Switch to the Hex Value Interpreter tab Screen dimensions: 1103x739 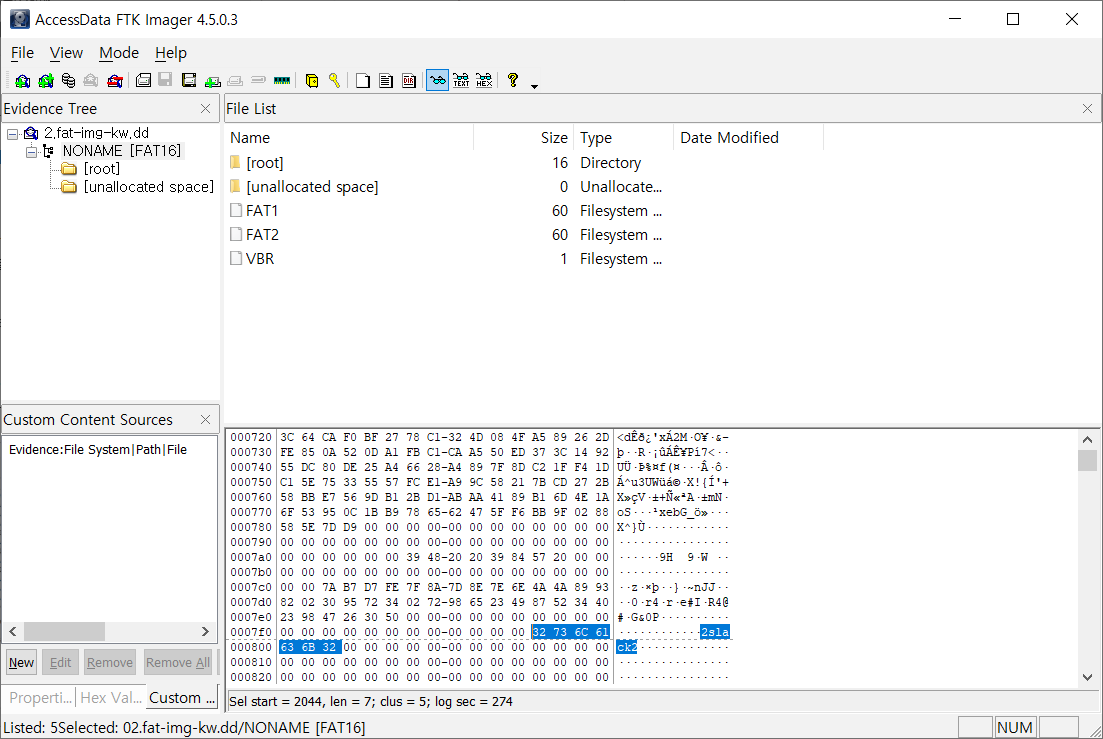(111, 698)
